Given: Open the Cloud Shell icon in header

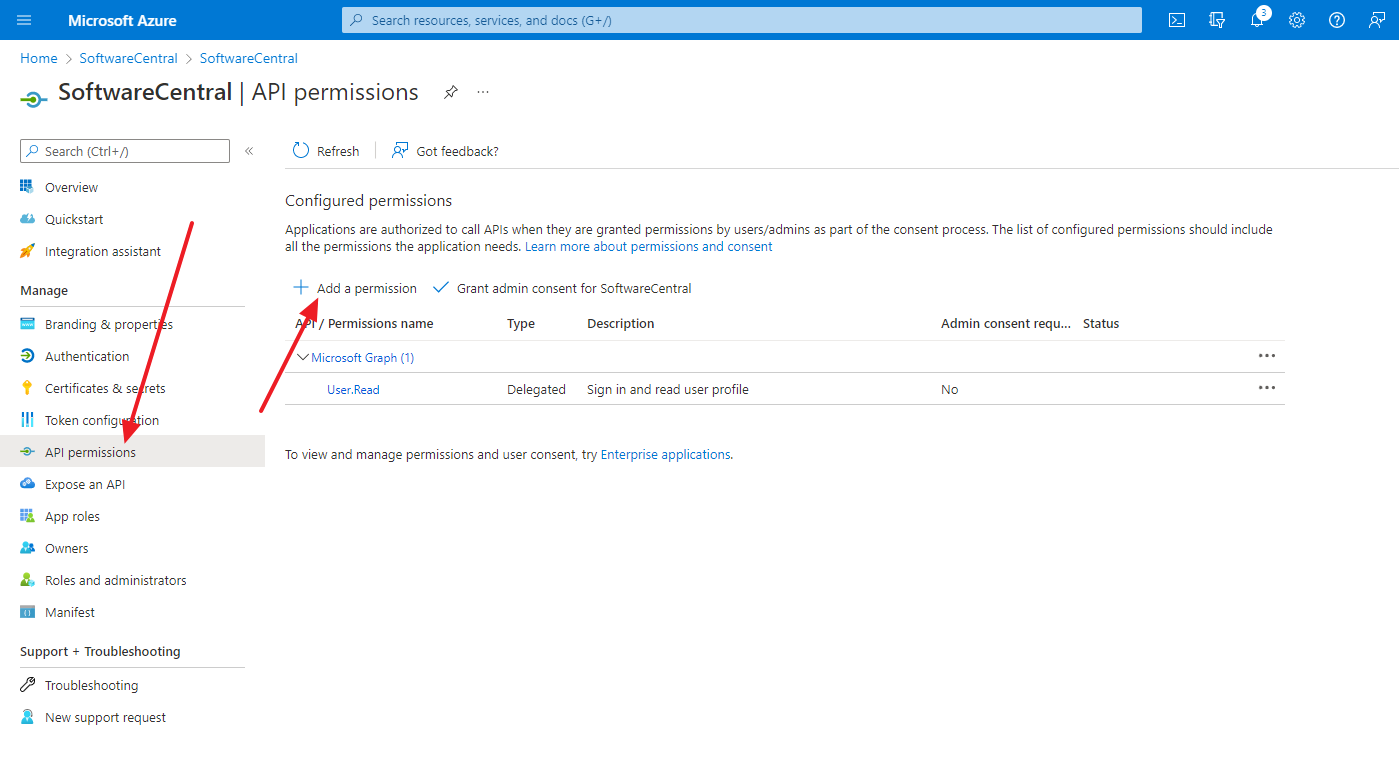Looking at the screenshot, I should click(1177, 20).
